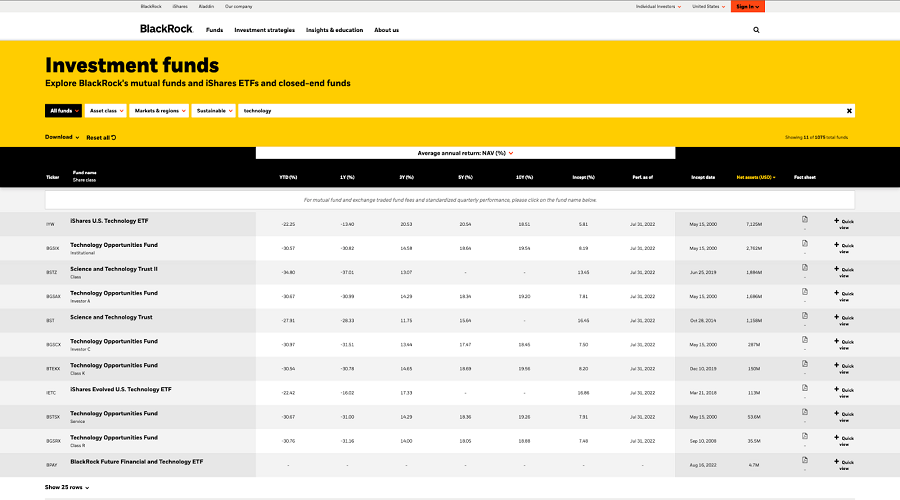Open Science and Technology Trust BST link
900x500 pixels.
(x=111, y=317)
